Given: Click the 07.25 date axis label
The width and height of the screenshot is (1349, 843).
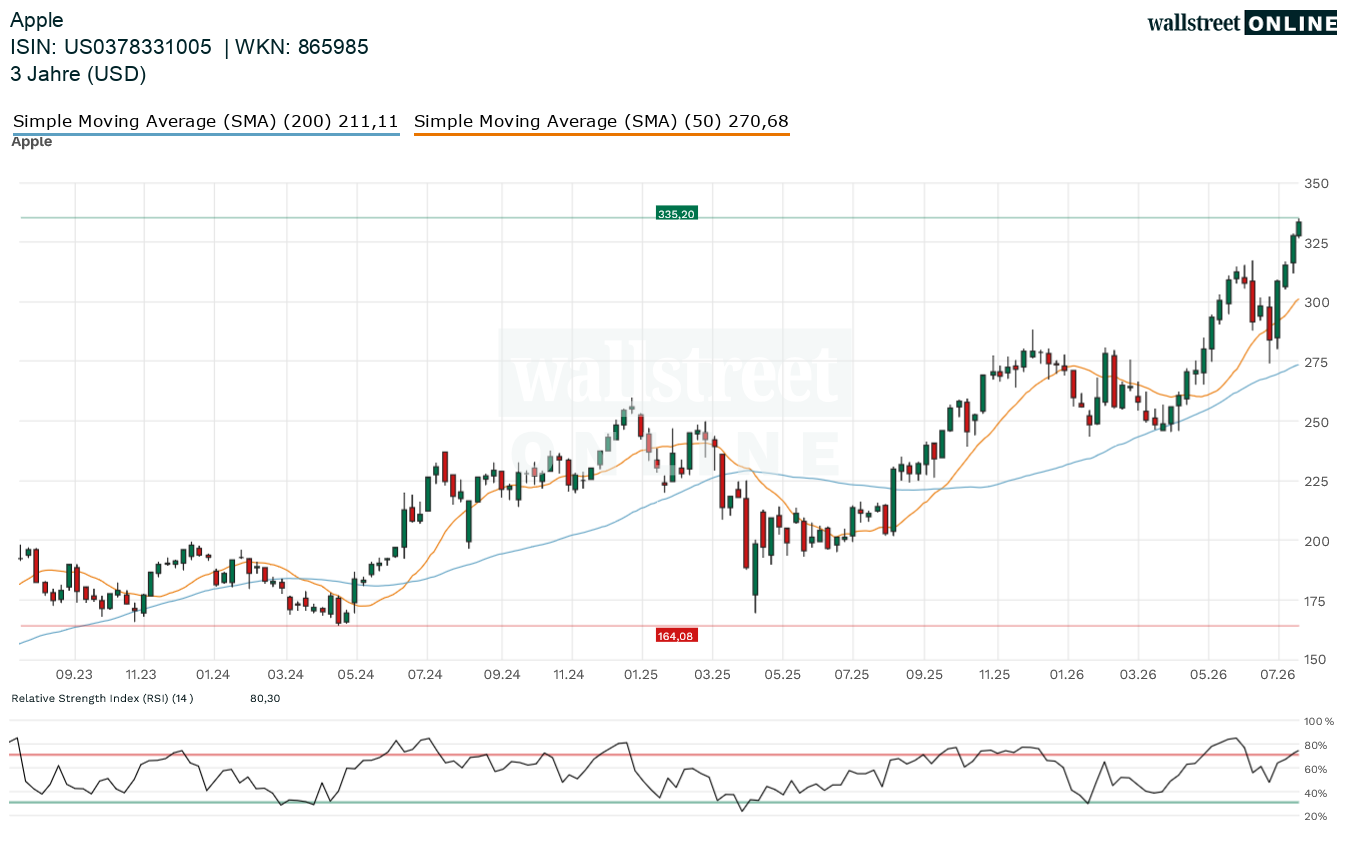Looking at the screenshot, I should click(852, 675).
